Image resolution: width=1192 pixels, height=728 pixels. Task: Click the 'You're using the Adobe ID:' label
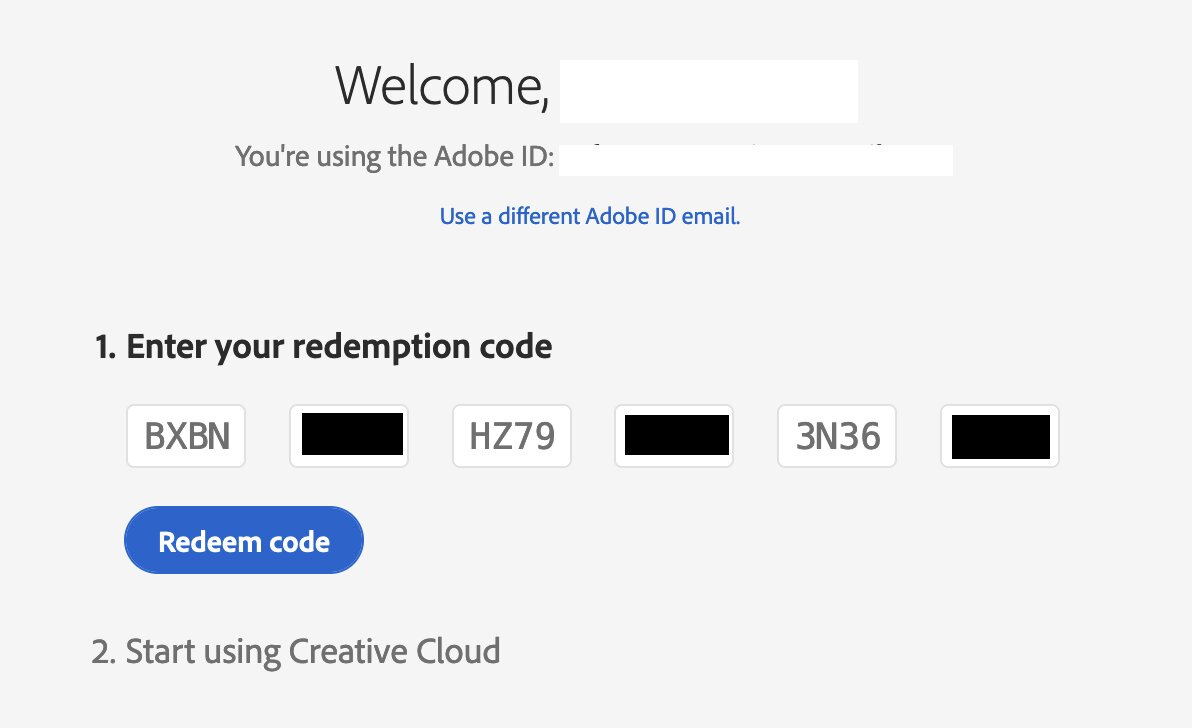[394, 157]
